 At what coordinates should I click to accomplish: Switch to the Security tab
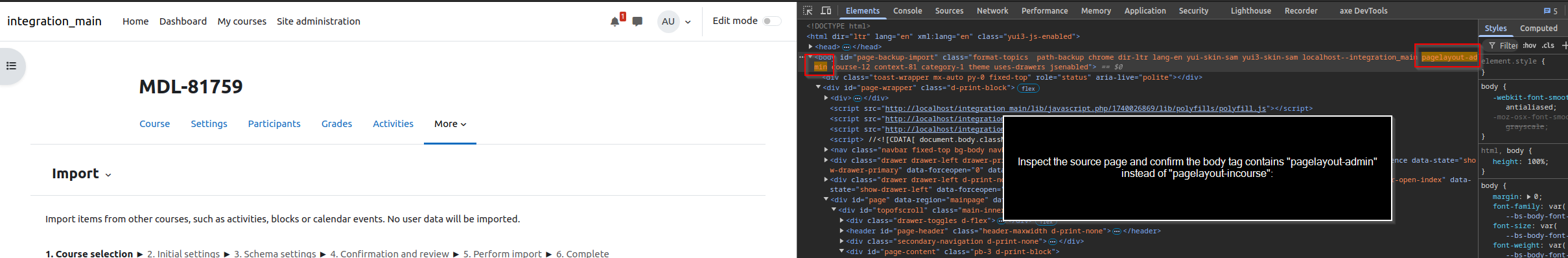pos(1193,11)
